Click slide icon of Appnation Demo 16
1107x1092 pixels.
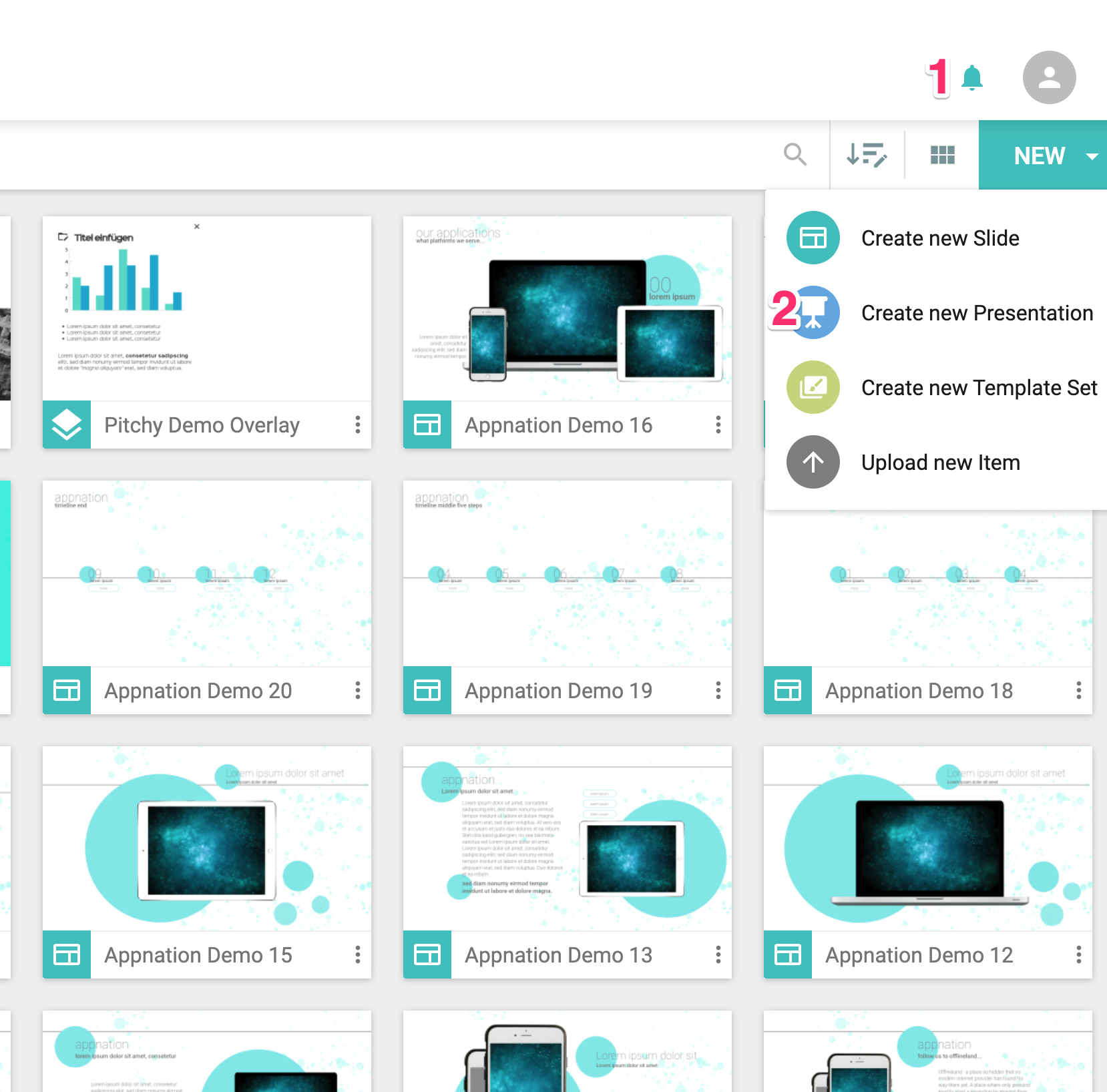click(x=427, y=425)
